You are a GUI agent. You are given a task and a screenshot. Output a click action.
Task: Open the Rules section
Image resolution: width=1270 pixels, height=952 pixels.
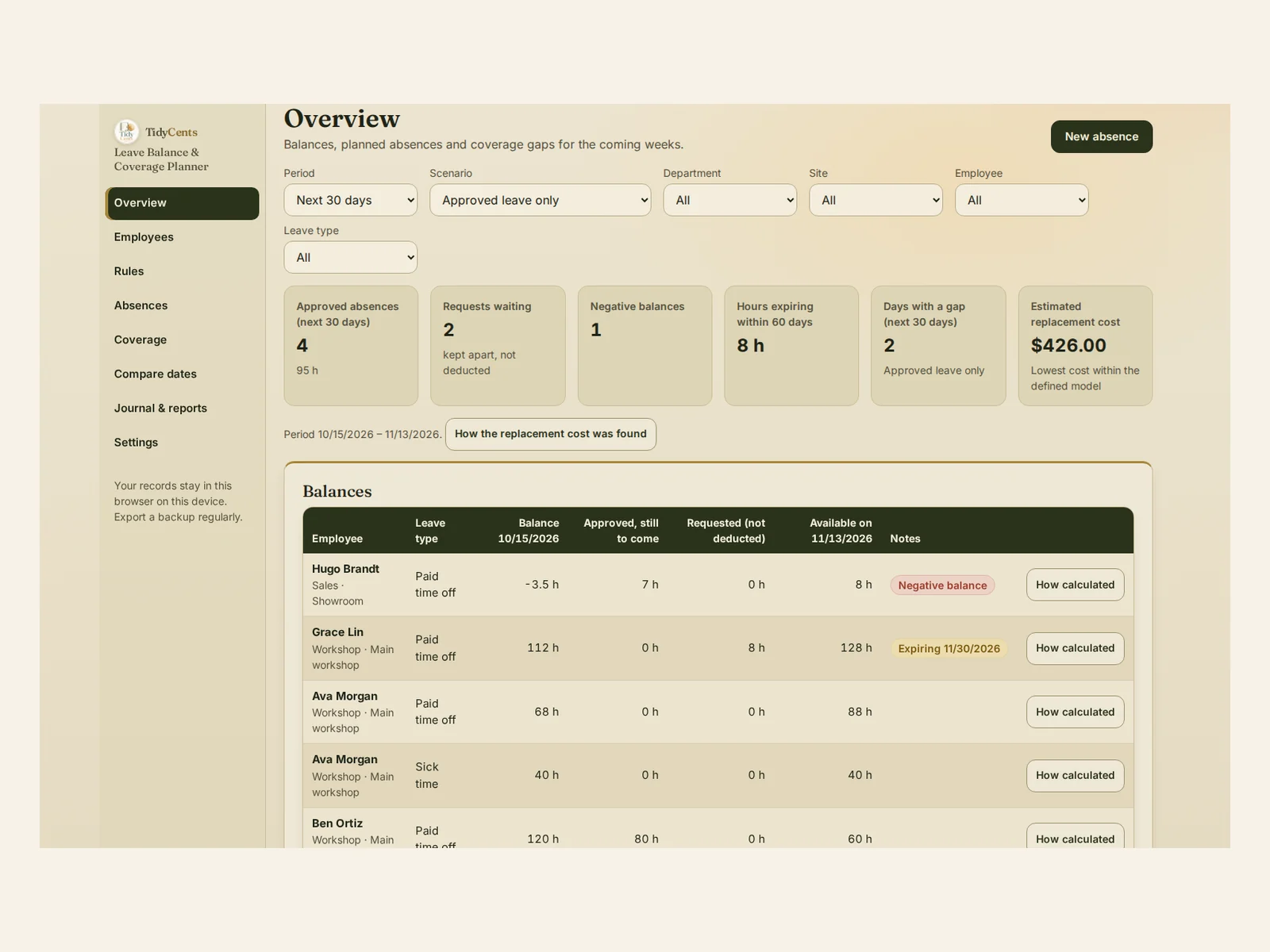[x=183, y=271]
